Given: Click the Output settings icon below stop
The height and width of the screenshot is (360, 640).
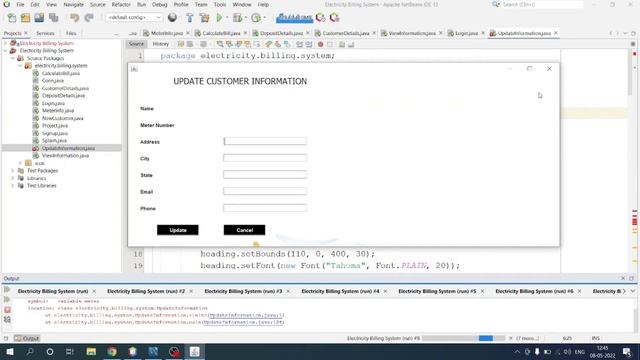Looking at the screenshot, I should click(7, 319).
